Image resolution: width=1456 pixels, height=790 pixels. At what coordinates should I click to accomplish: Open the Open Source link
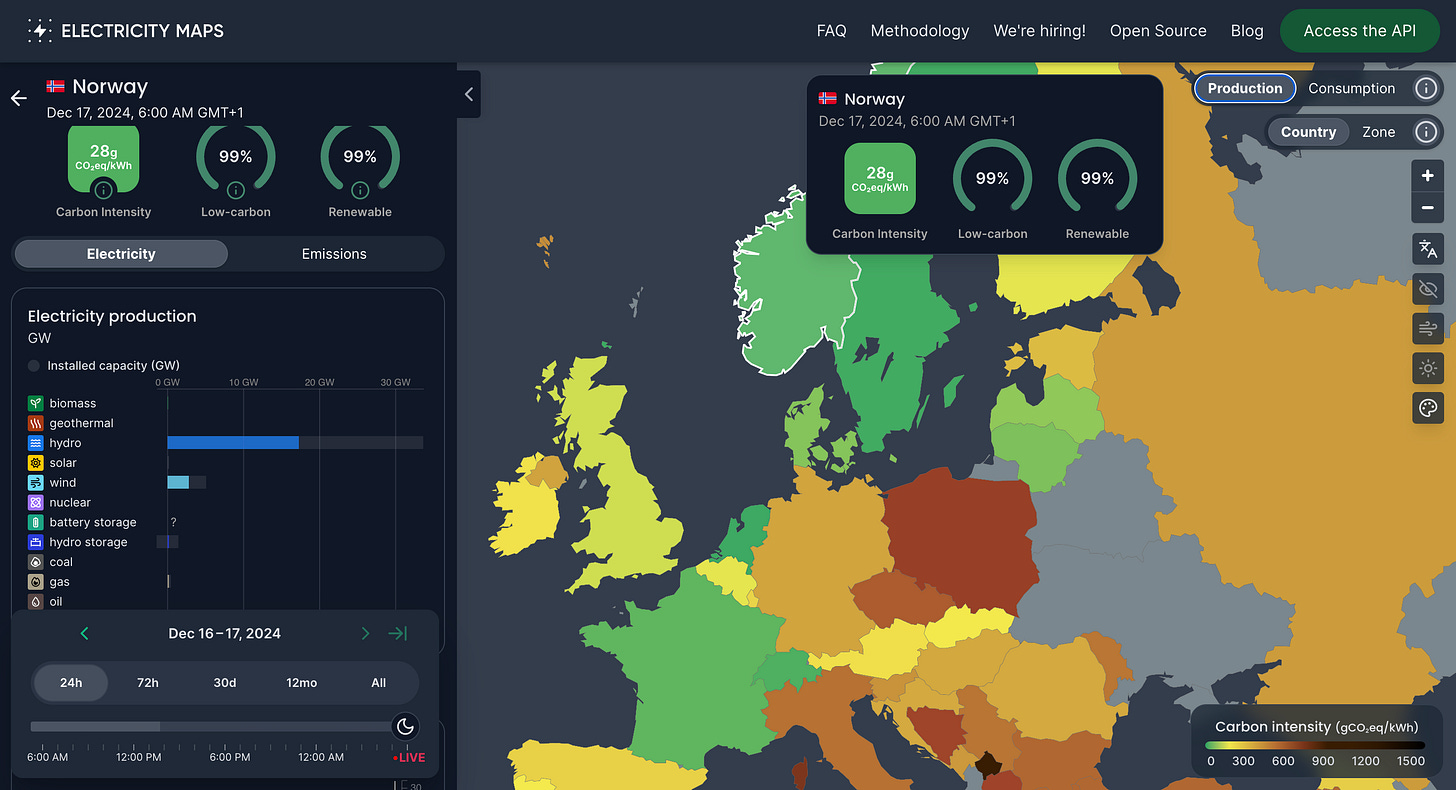[x=1158, y=31]
